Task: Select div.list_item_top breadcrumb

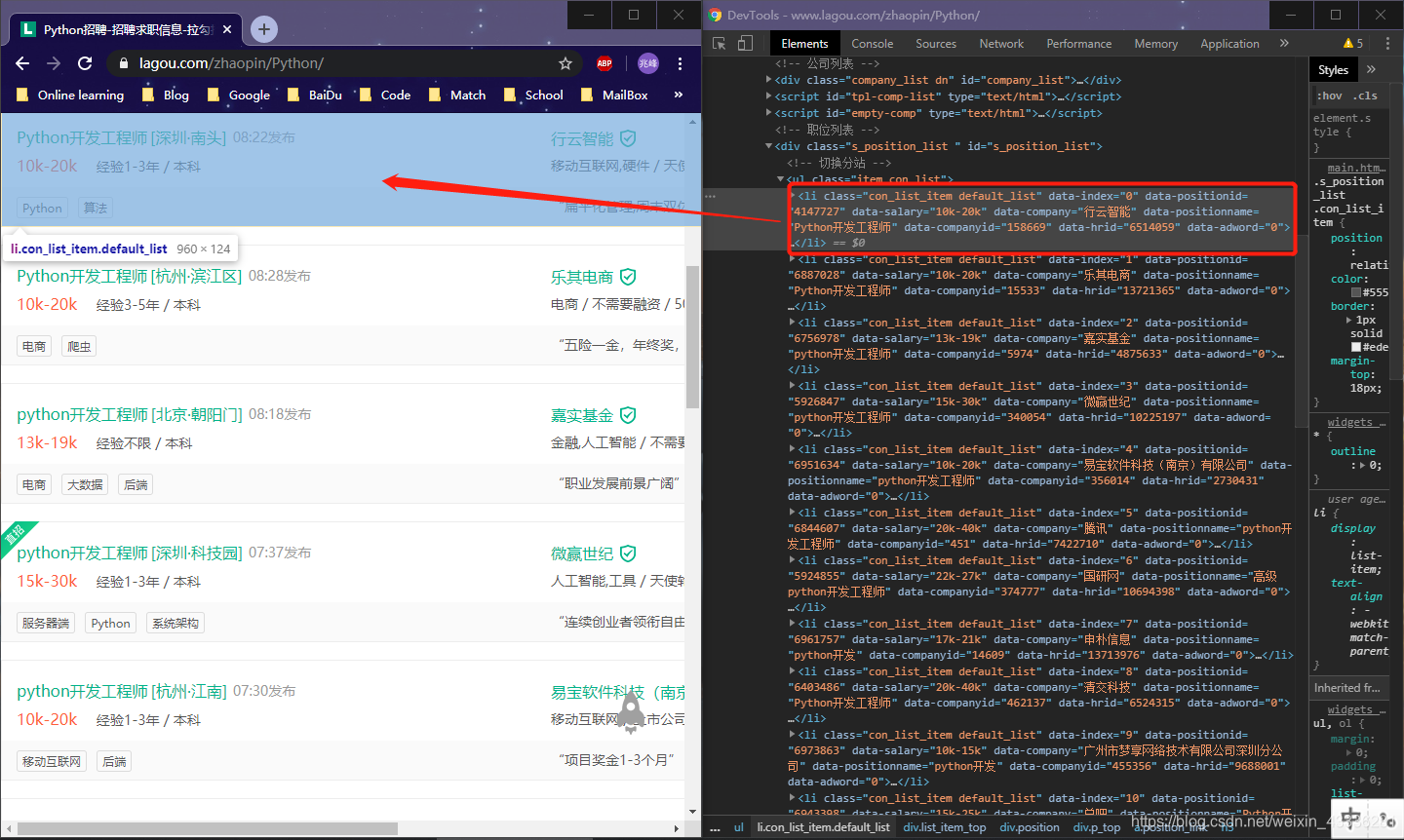Action: point(944,827)
